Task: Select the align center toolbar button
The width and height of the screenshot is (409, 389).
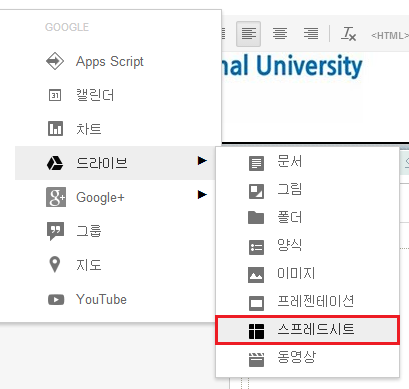Action: click(x=280, y=34)
